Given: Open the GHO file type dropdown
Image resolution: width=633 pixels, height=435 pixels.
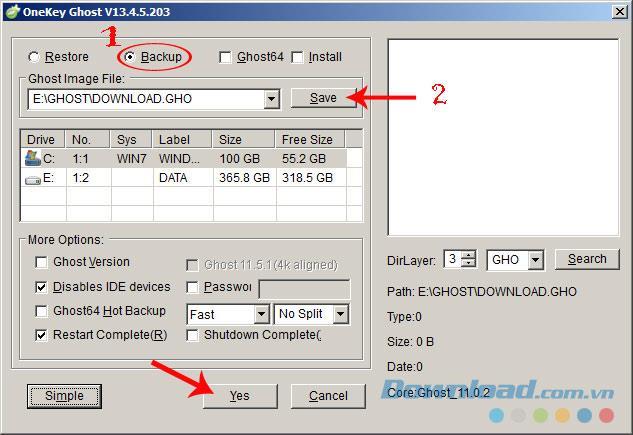Looking at the screenshot, I should click(535, 260).
